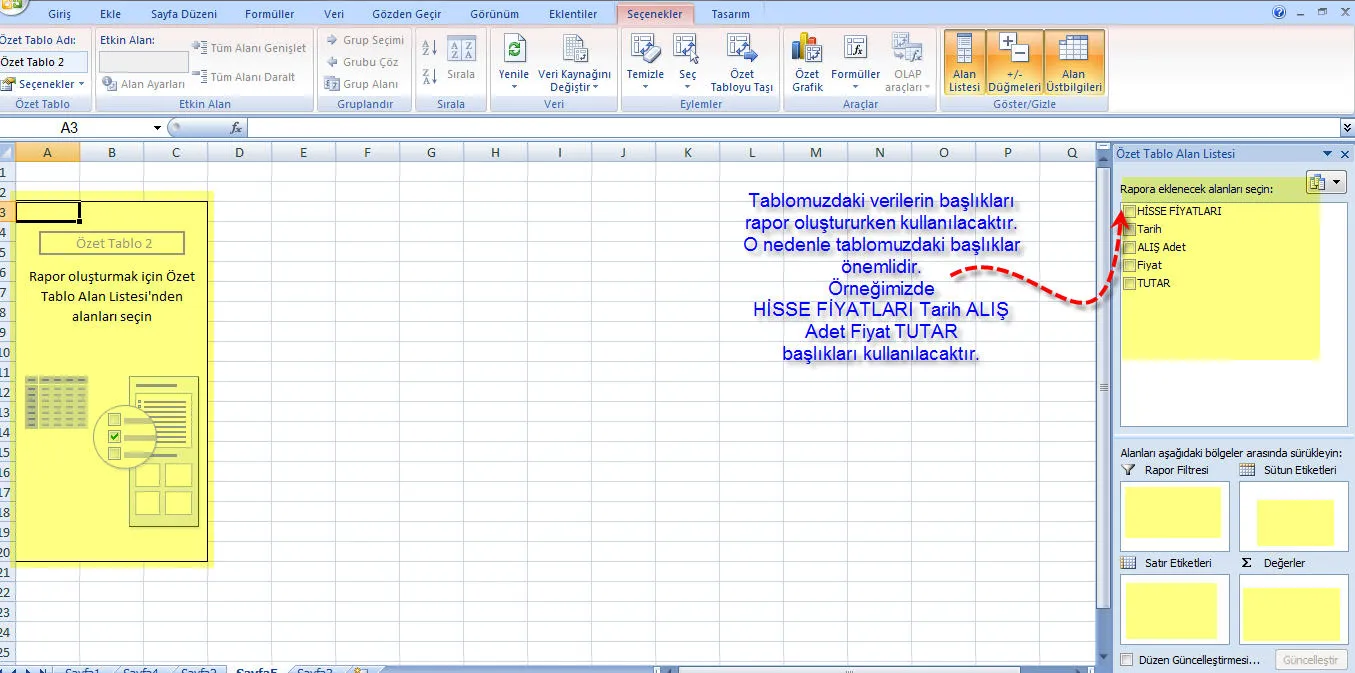Image resolution: width=1355 pixels, height=673 pixels.
Task: Click the Özet Tablo Adı input field
Action: click(x=43, y=62)
